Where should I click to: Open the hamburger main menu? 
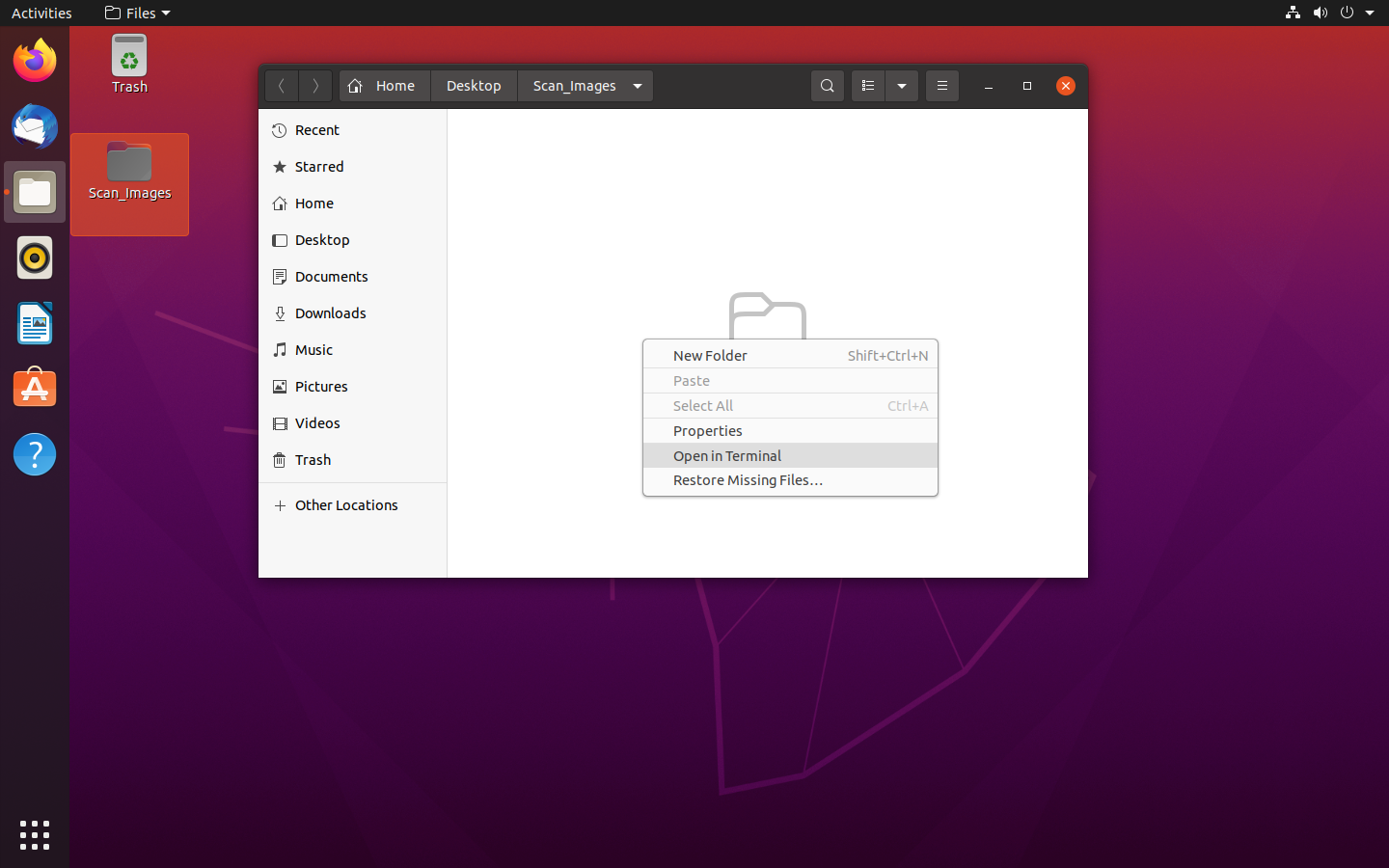(x=942, y=86)
